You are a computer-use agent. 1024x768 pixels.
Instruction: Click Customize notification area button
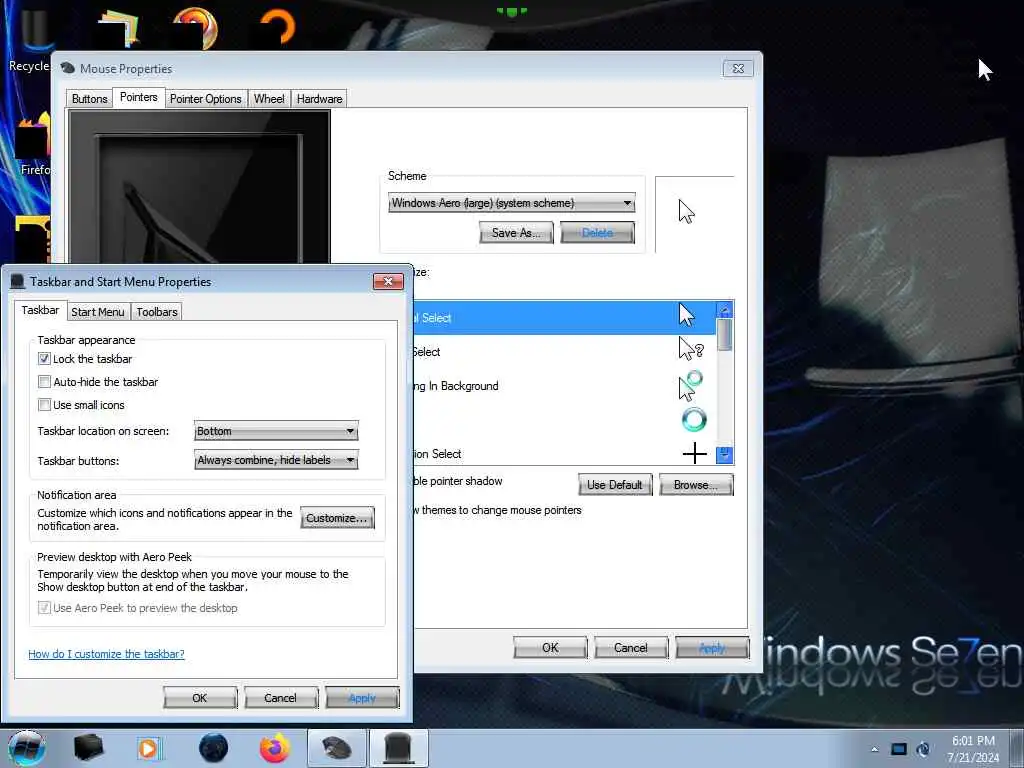pos(338,518)
